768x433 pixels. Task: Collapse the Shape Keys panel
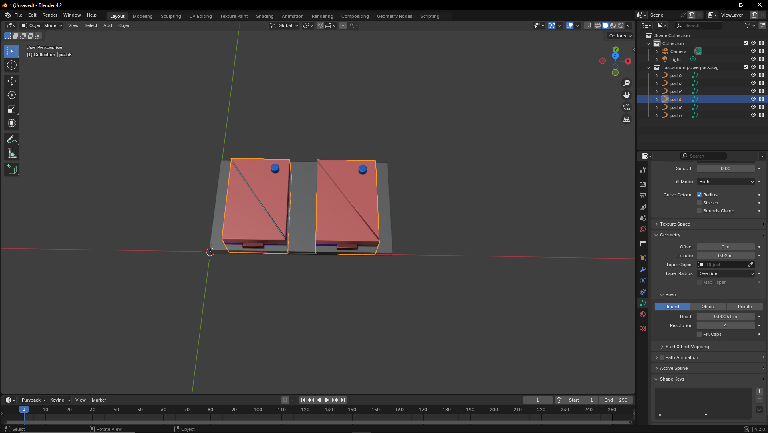click(672, 379)
